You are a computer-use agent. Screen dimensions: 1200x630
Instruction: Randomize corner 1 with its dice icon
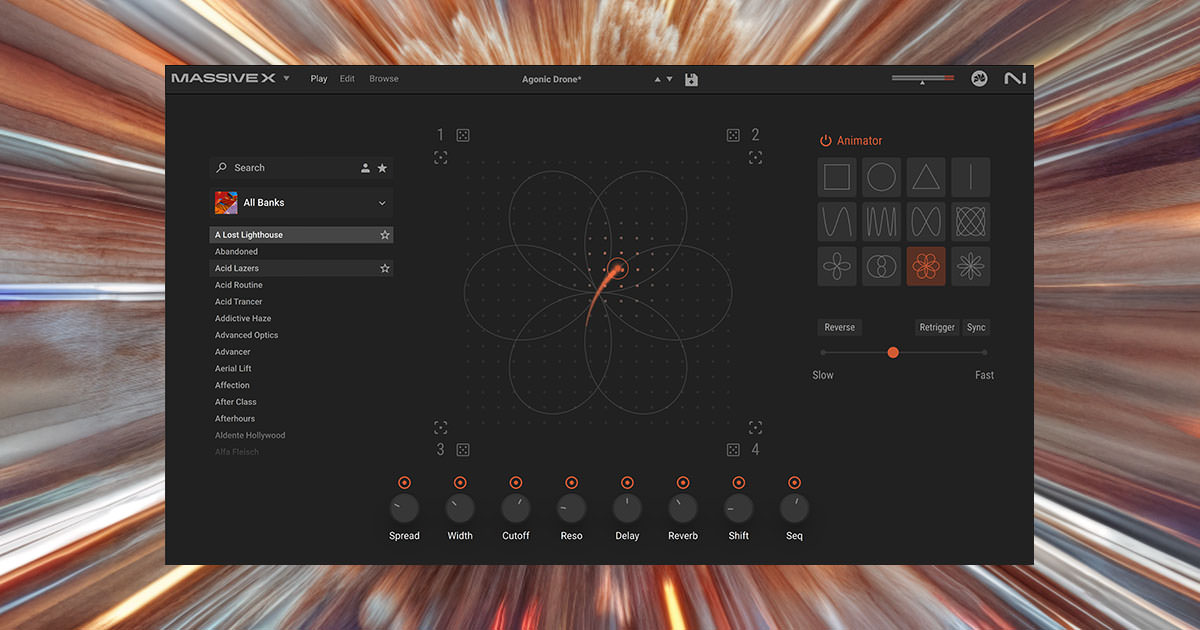pos(463,135)
